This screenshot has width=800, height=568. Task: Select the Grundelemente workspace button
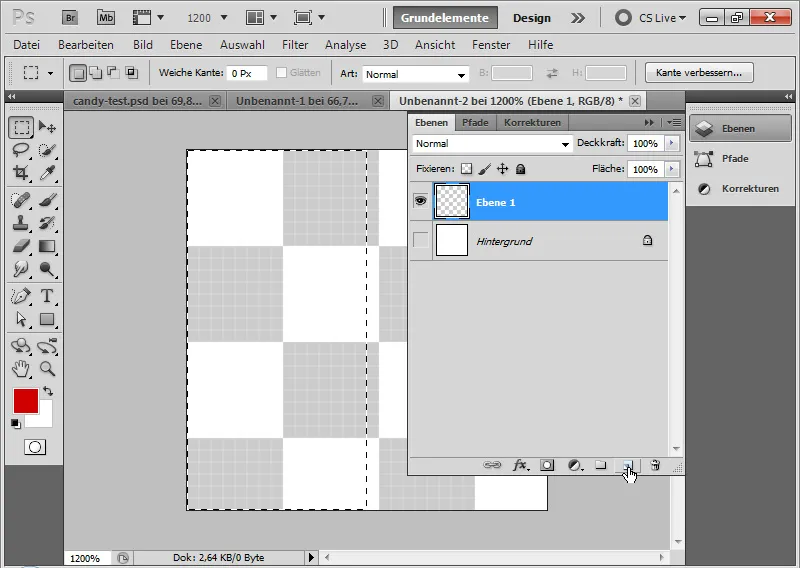click(445, 18)
